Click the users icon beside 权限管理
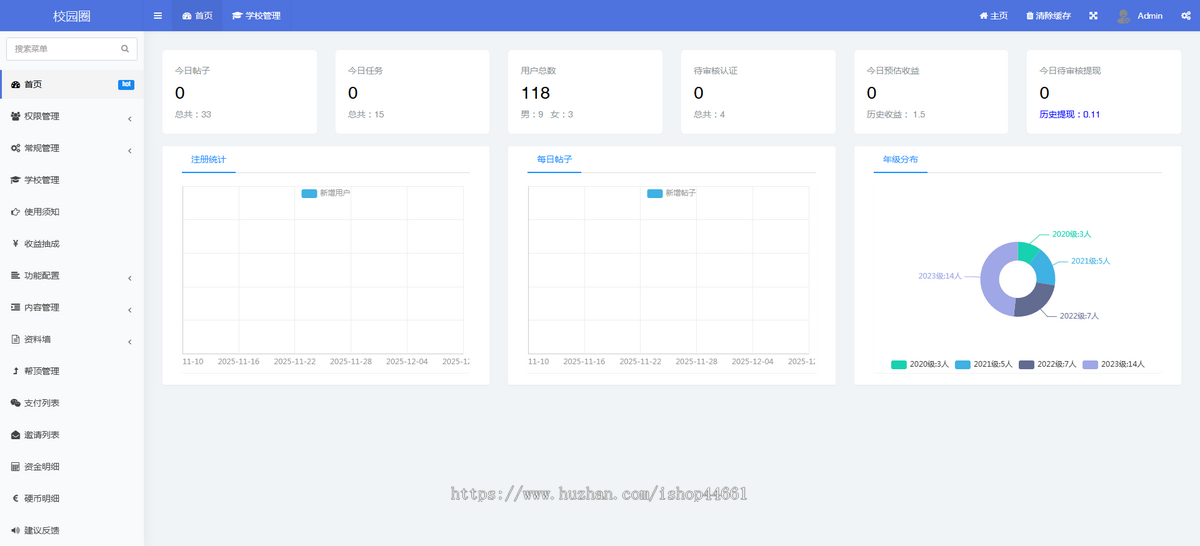The width and height of the screenshot is (1200, 546). tap(15, 117)
